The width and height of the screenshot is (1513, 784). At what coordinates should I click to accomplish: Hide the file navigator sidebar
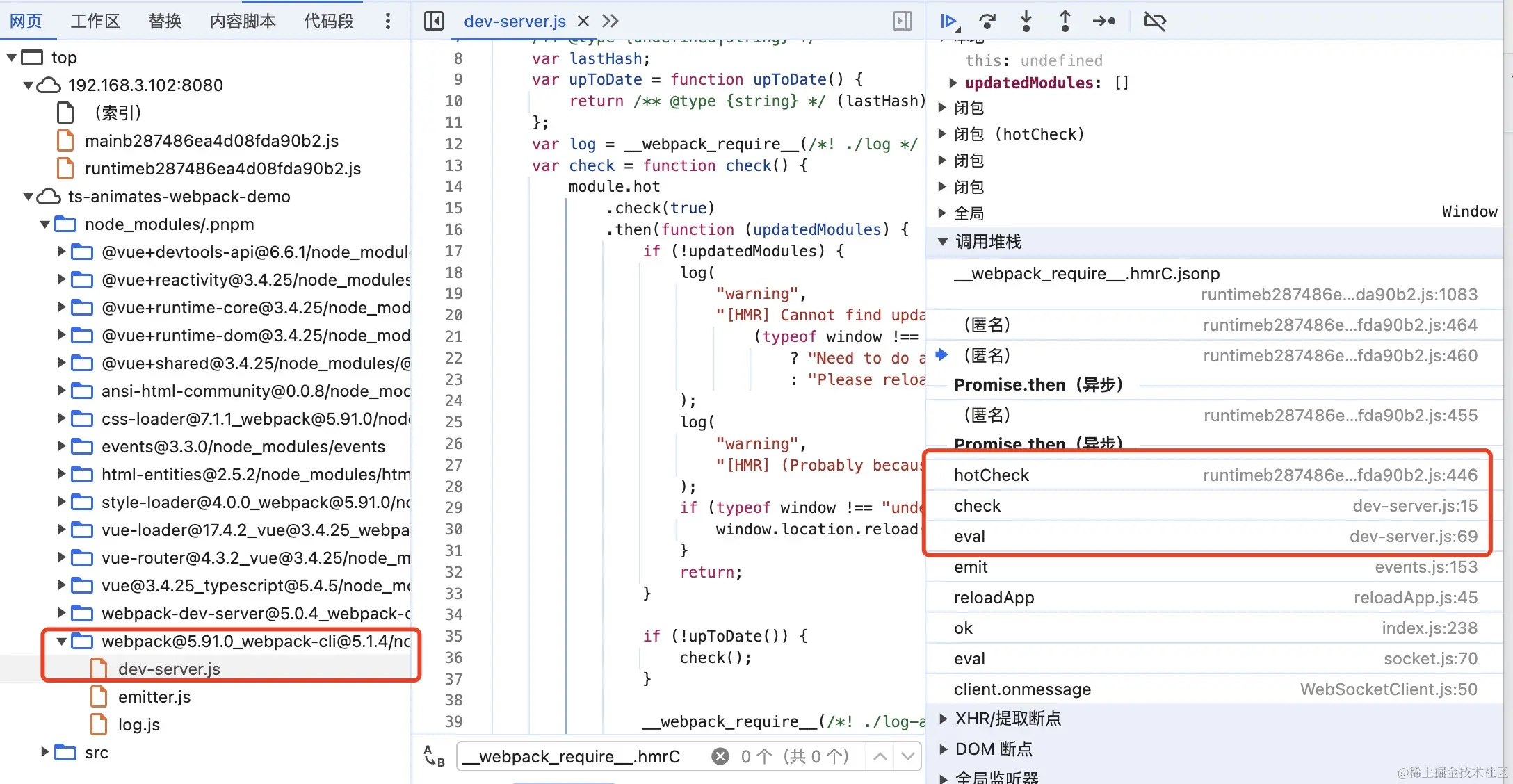434,21
